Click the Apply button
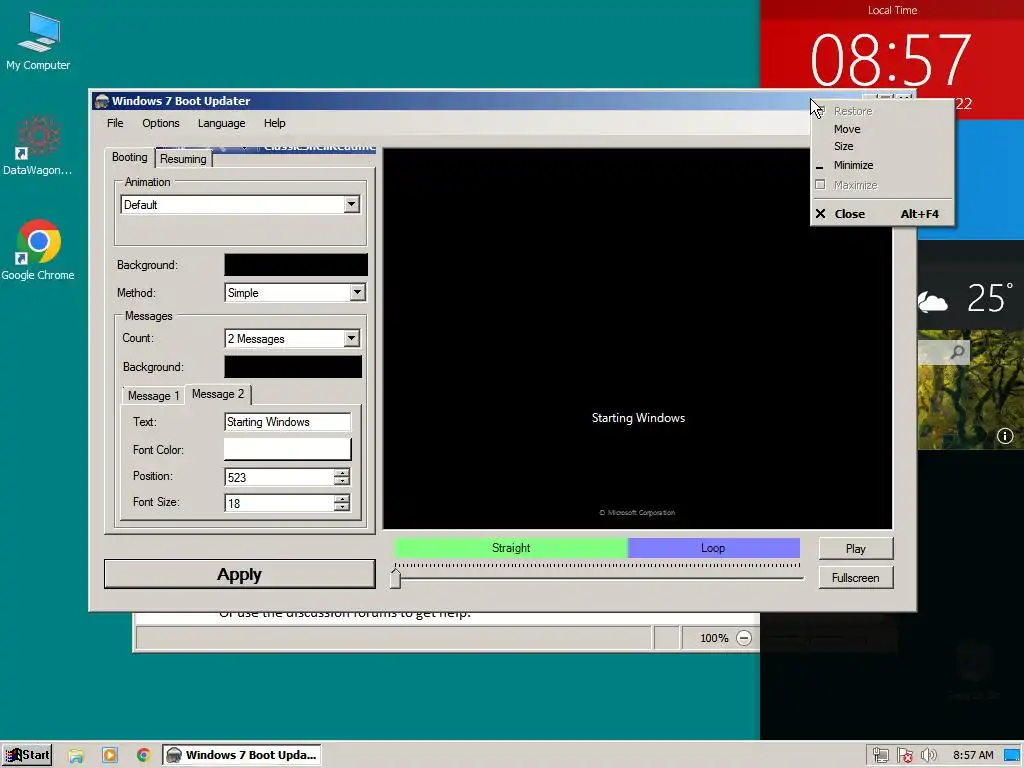 [240, 574]
